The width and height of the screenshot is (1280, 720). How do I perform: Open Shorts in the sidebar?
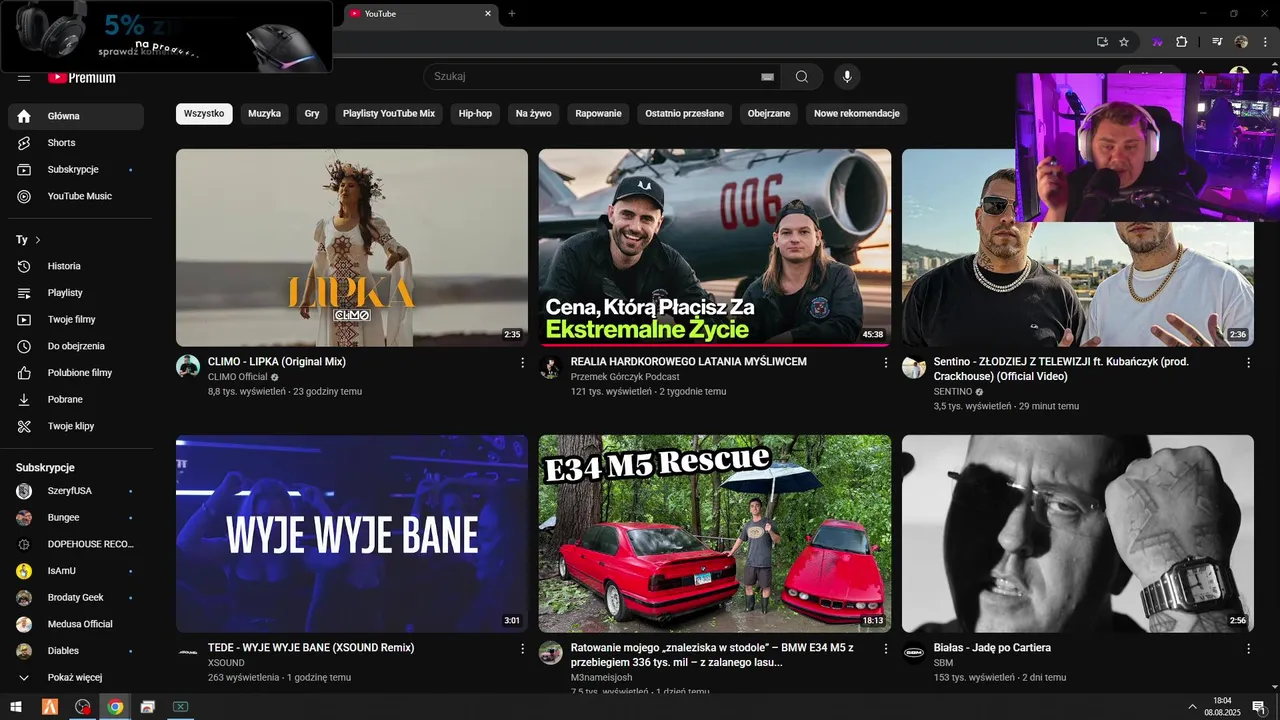pos(76,143)
